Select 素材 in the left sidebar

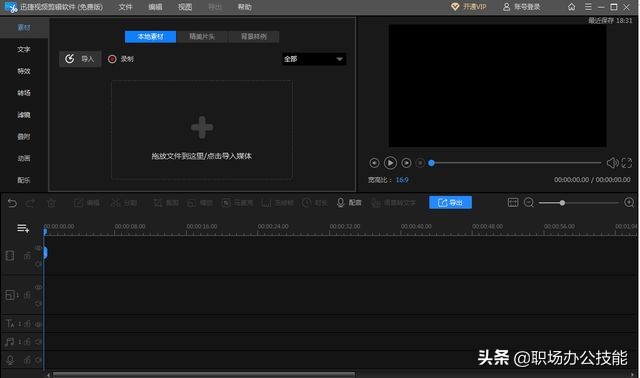pos(24,27)
